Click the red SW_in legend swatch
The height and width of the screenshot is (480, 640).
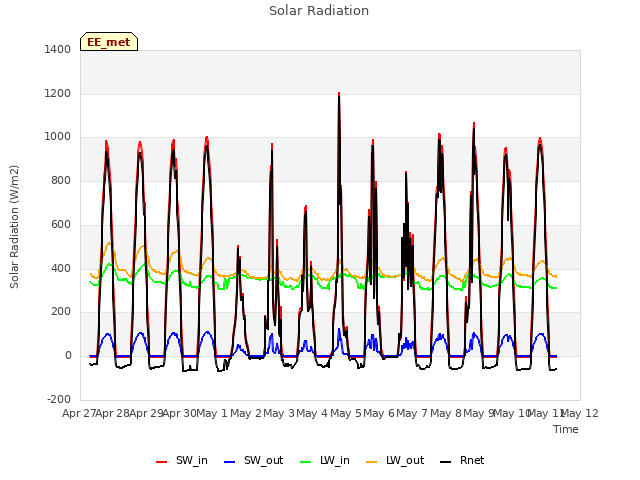[x=162, y=462]
